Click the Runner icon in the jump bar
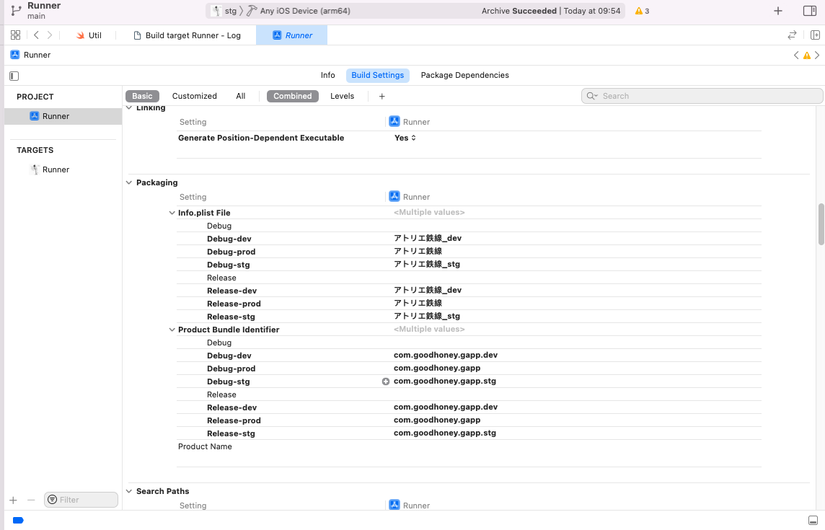825x530 pixels. [x=15, y=55]
